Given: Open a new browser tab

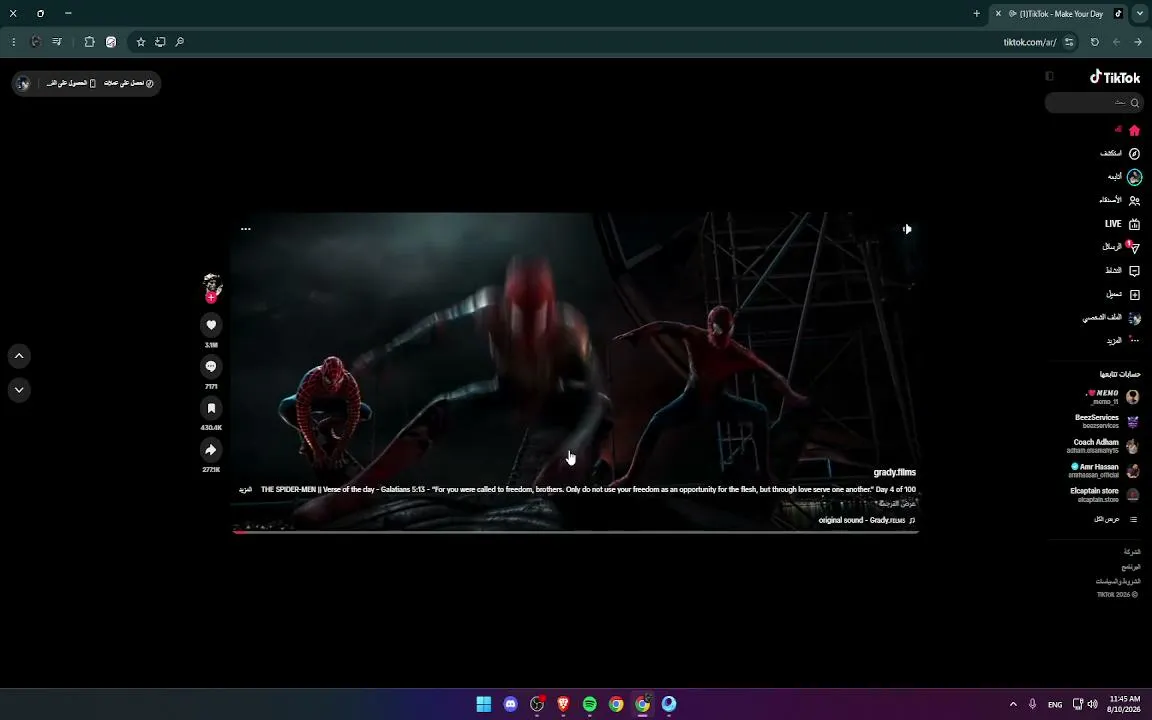Looking at the screenshot, I should point(976,13).
